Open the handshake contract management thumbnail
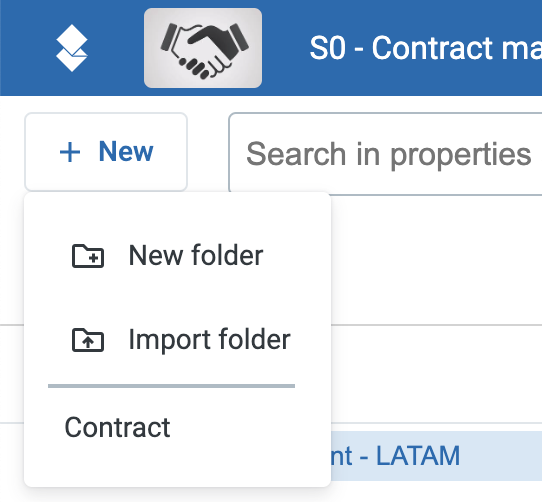 pos(203,48)
